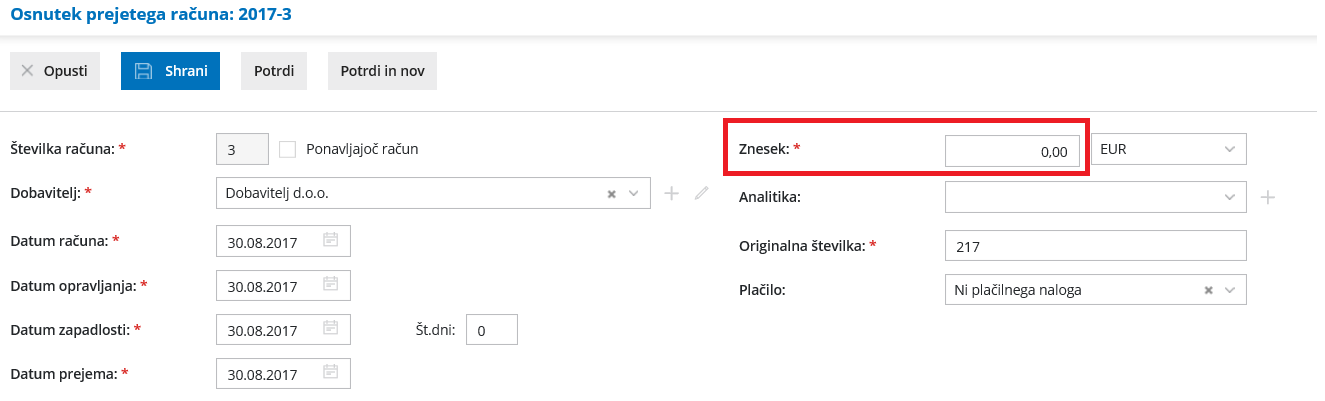The image size is (1325, 401).
Task: Click the Shrani save button
Action: [x=170, y=71]
